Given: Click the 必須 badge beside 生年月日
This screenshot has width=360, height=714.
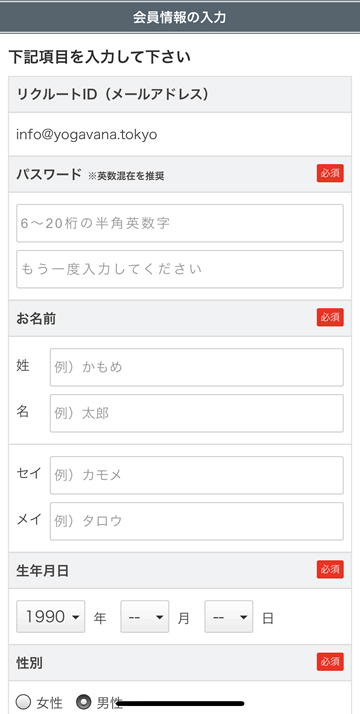Looking at the screenshot, I should (x=330, y=570).
